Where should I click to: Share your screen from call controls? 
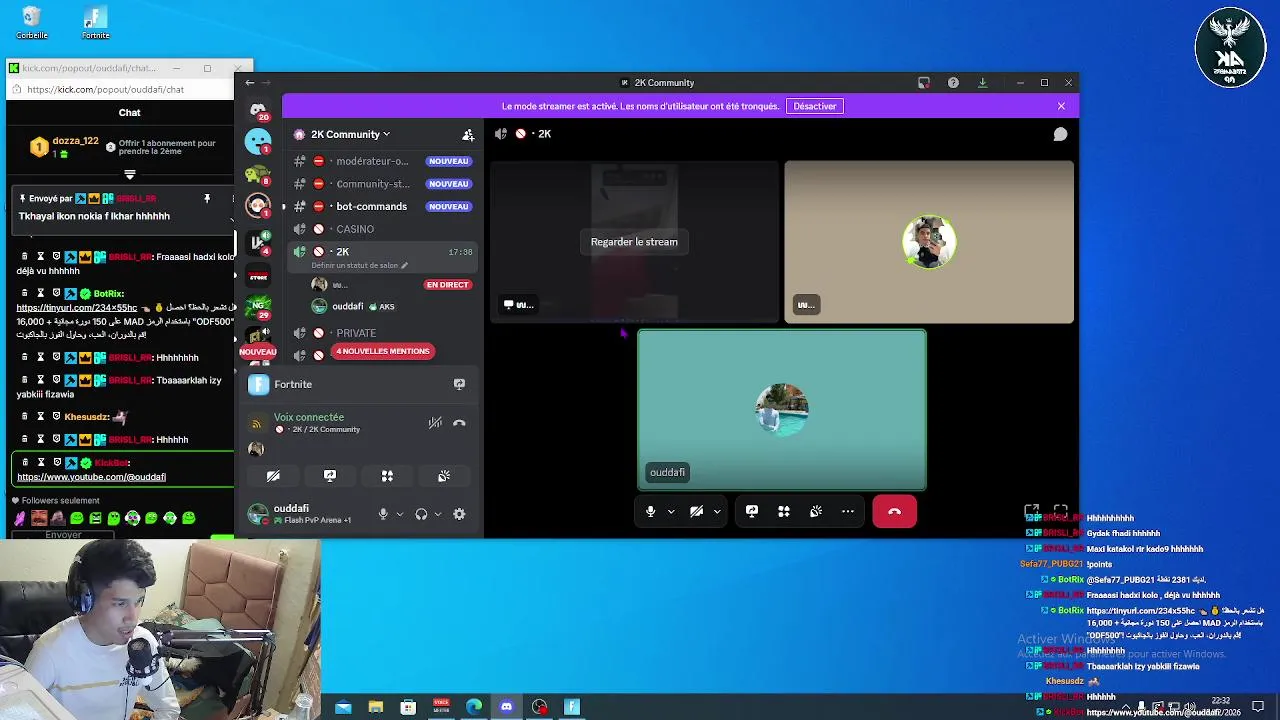pos(752,511)
